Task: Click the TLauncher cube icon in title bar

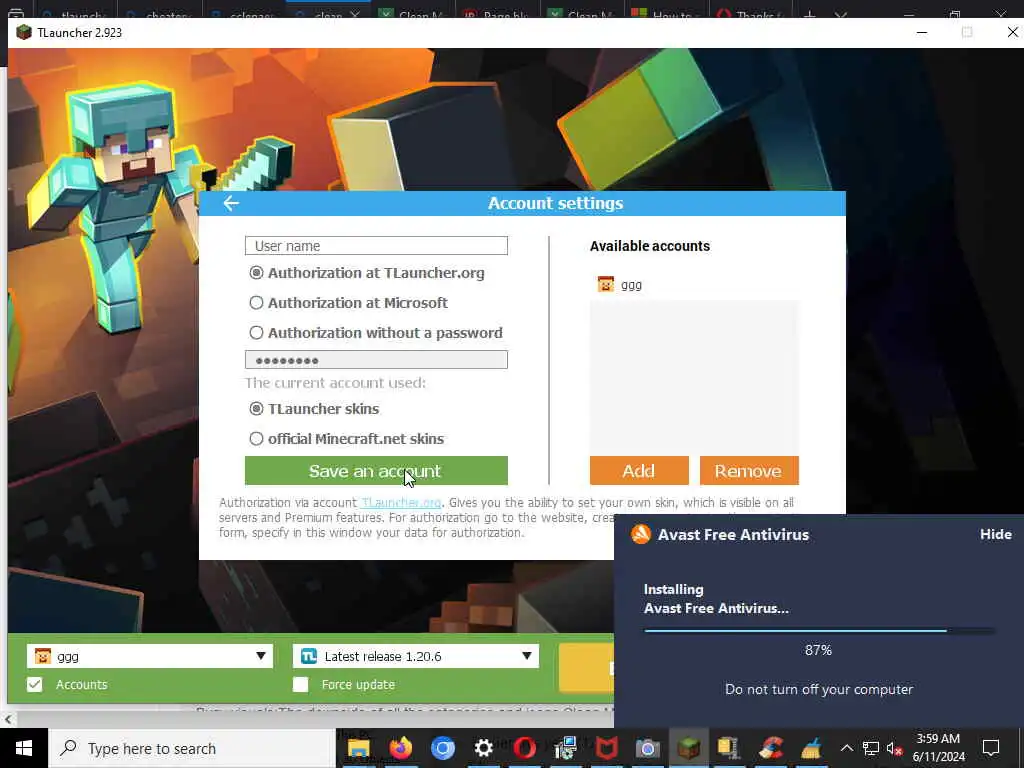Action: (24, 33)
